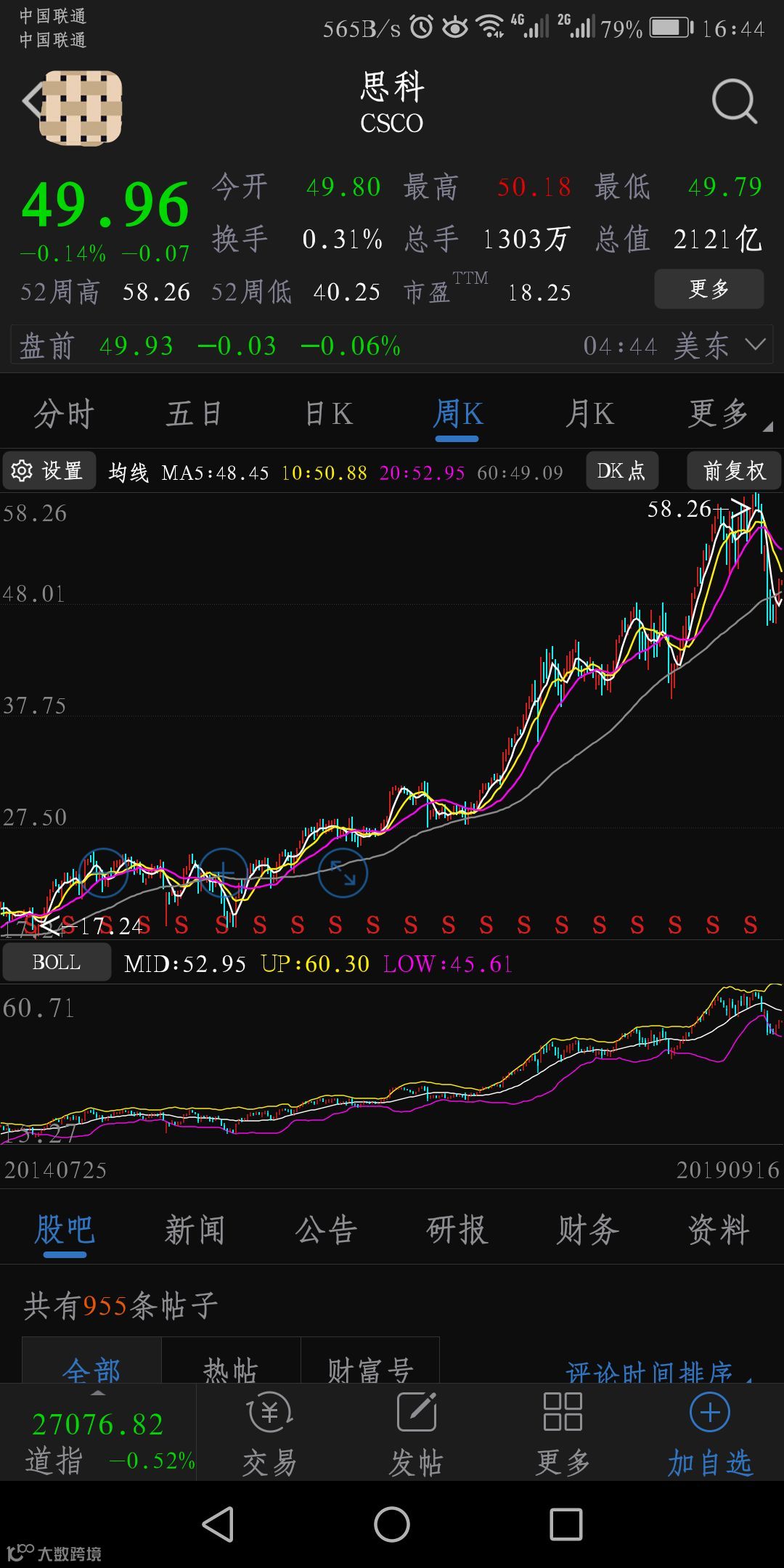This screenshot has height=1568, width=784.
Task: Open the 股吧 forum tab
Action: tap(65, 1230)
